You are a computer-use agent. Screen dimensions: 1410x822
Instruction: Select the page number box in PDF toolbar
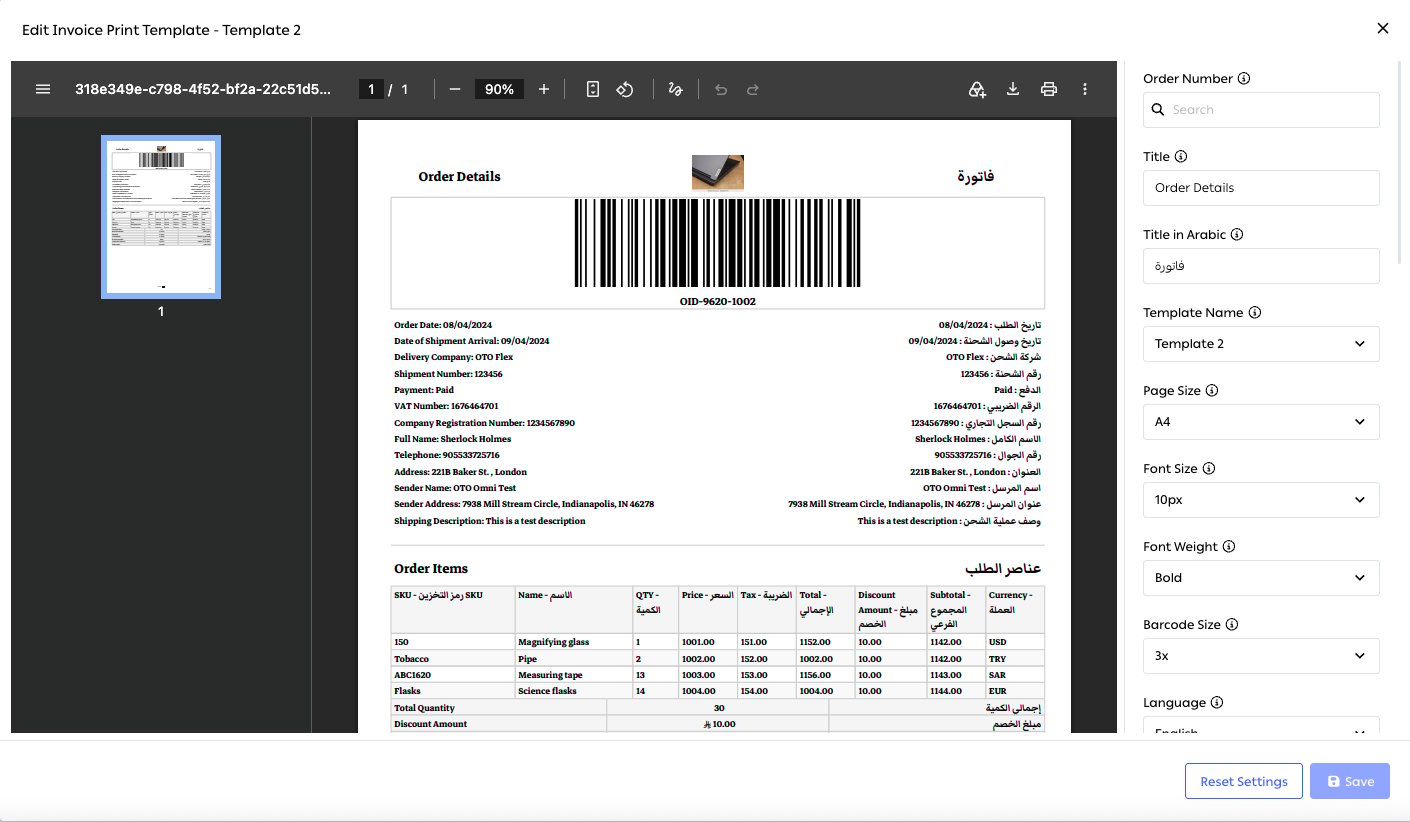[371, 89]
